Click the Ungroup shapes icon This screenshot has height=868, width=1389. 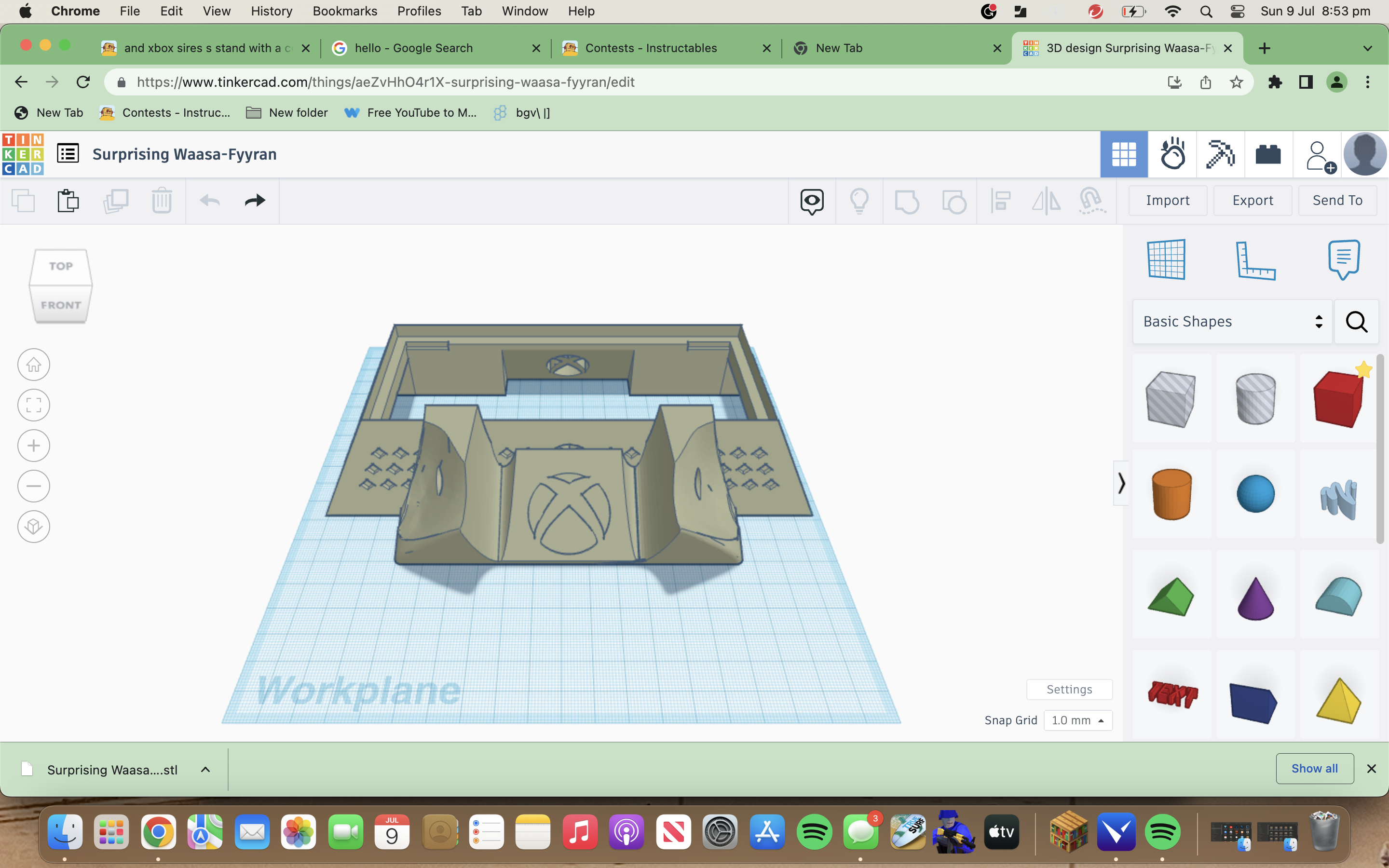[954, 202]
